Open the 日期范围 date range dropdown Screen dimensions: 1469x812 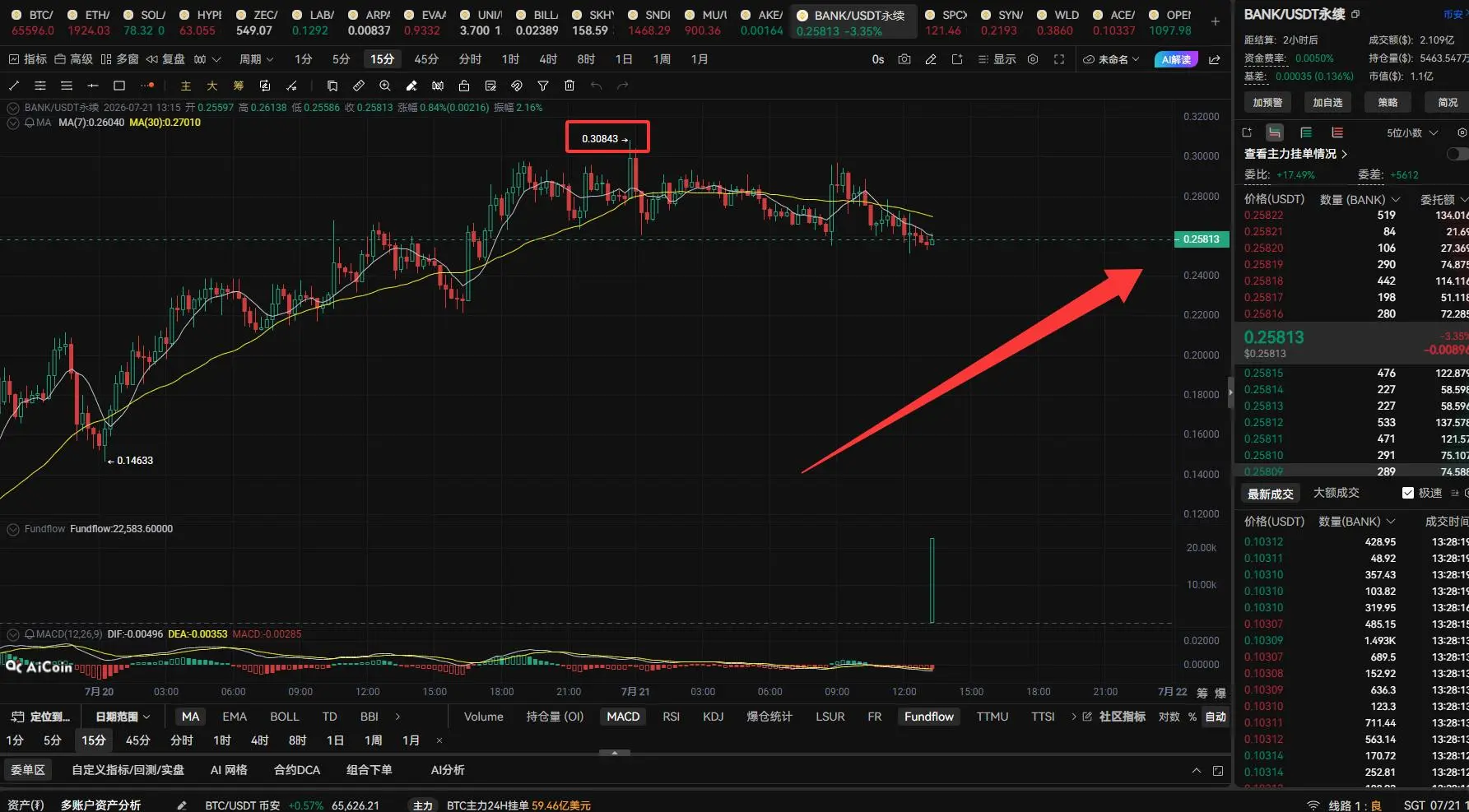coord(123,717)
